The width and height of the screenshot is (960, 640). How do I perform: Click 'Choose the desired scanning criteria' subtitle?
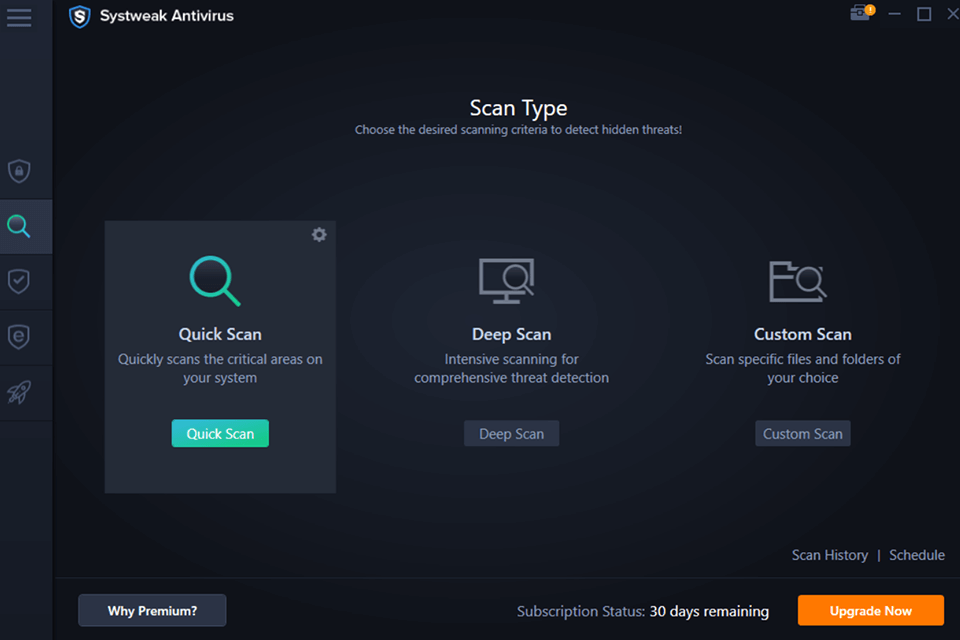pos(519,130)
